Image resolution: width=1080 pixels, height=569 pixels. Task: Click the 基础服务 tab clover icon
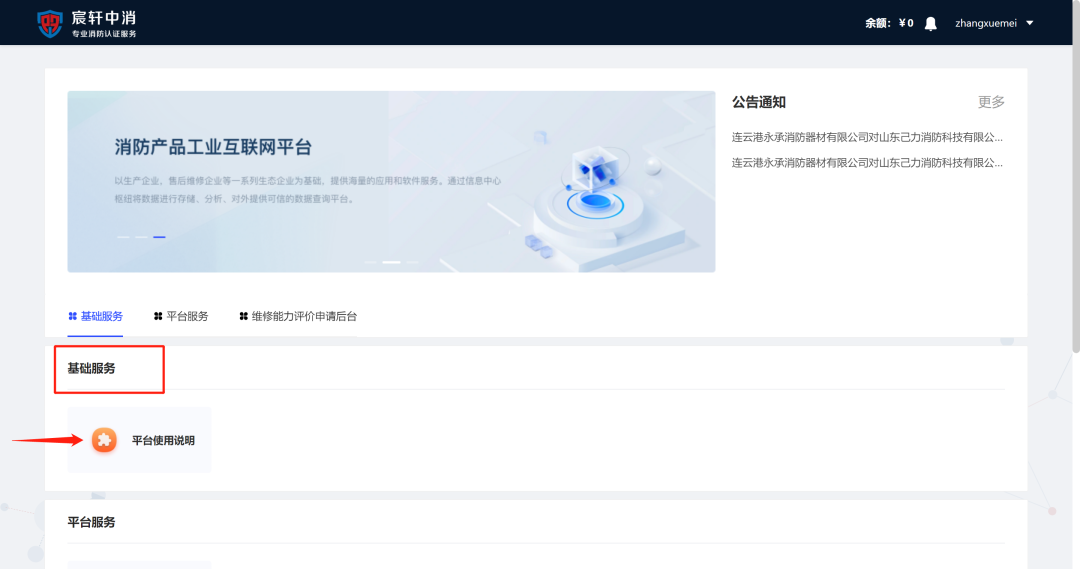(72, 316)
